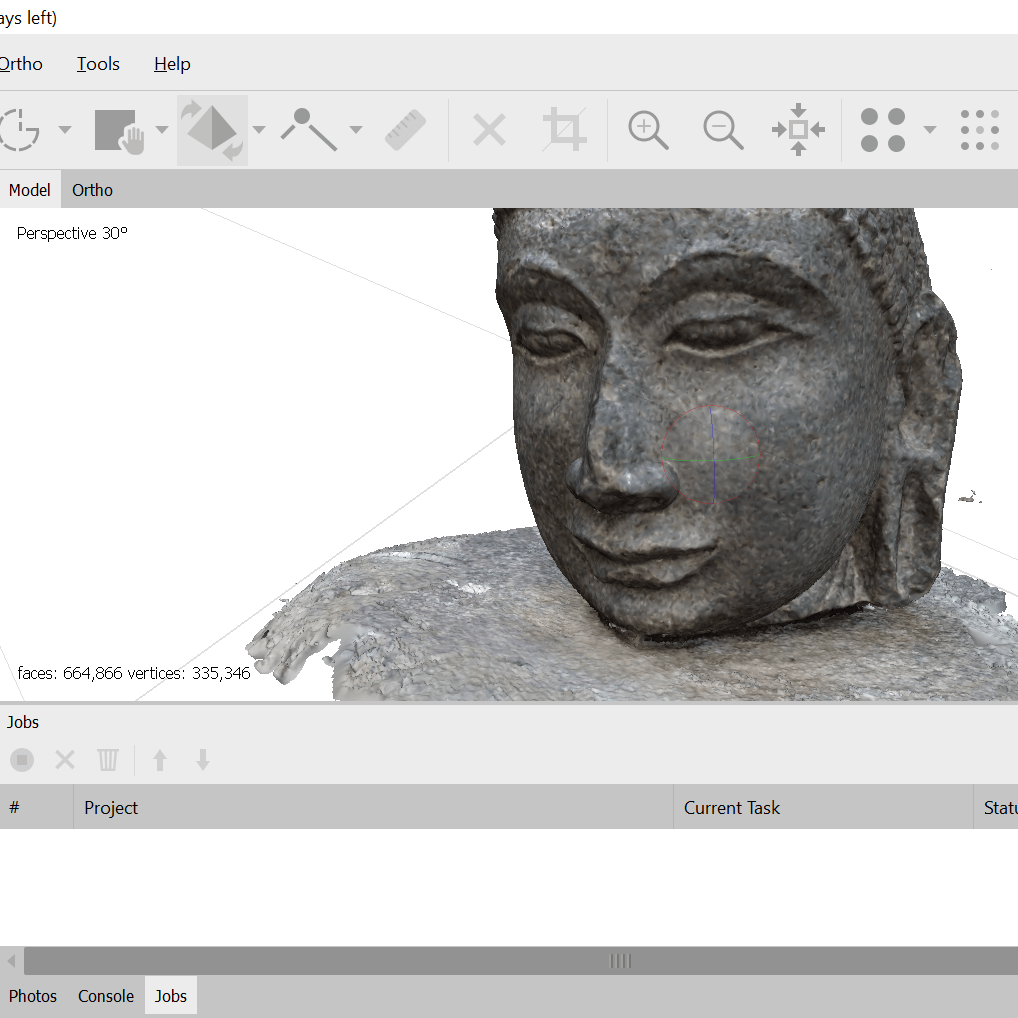The height and width of the screenshot is (1018, 1018).
Task: Open the Ortho menu in menu bar
Action: (x=21, y=64)
